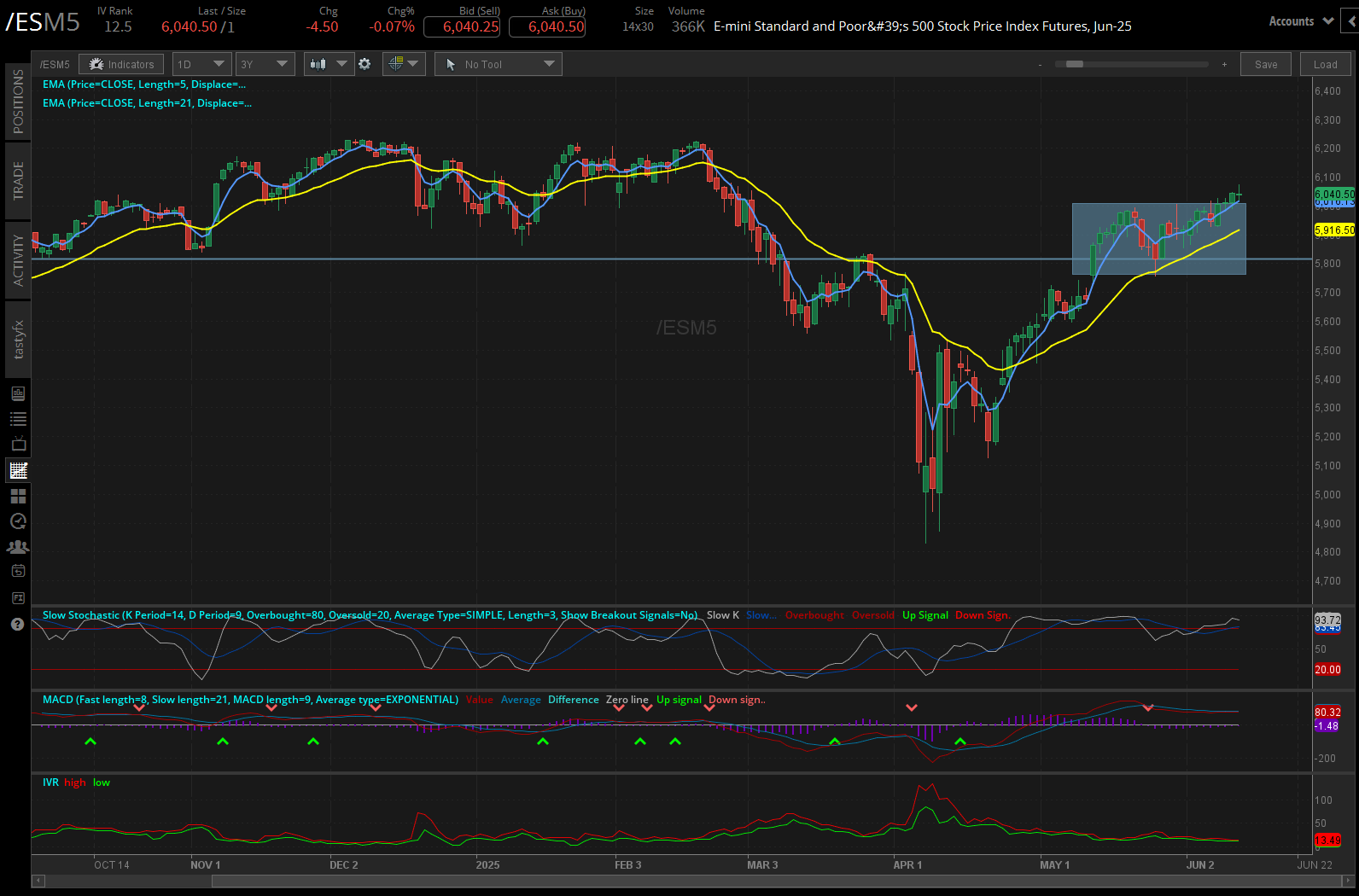Click the 5,916.50 yellow price tag
The image size is (1359, 896).
(x=1334, y=230)
